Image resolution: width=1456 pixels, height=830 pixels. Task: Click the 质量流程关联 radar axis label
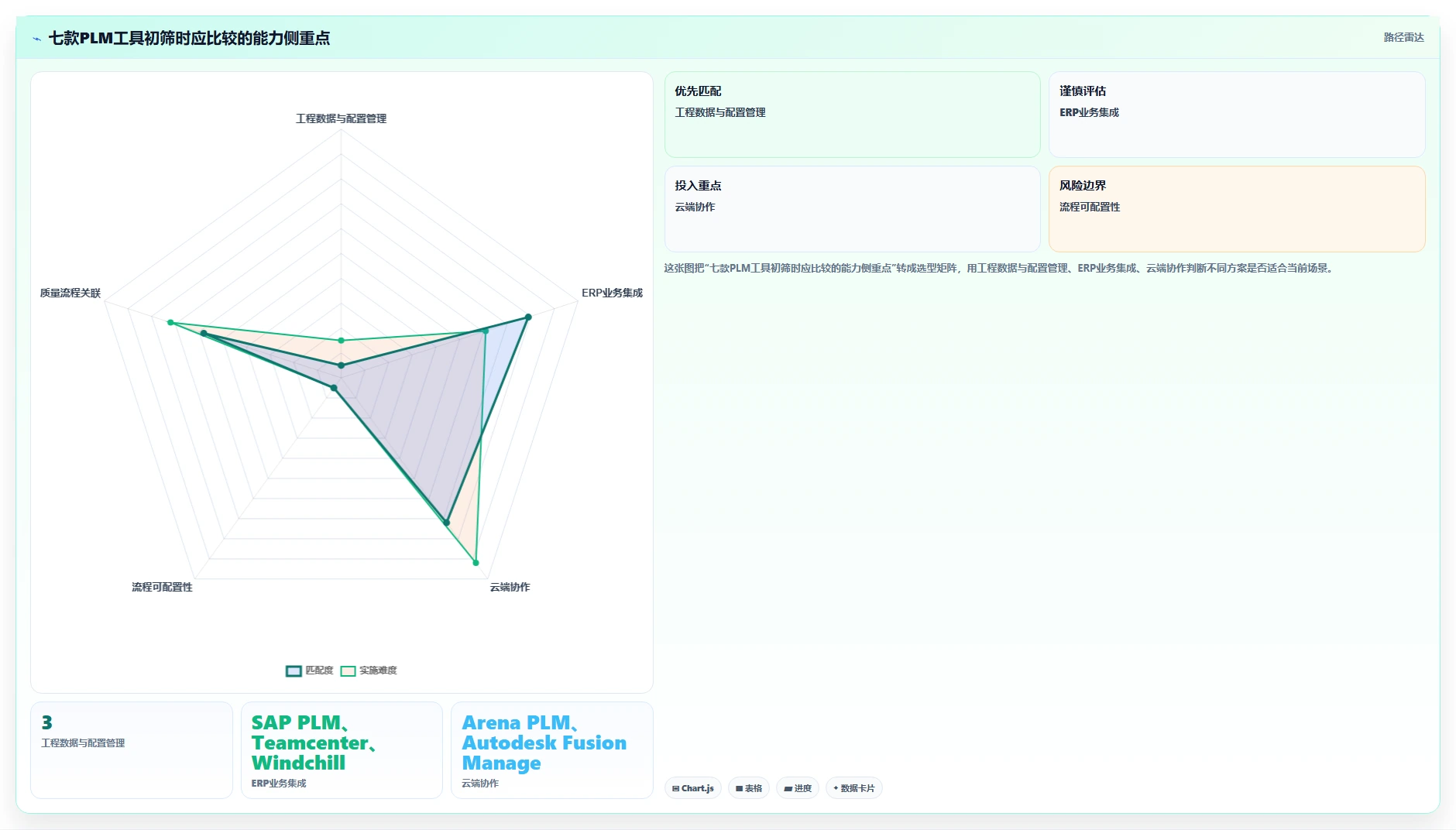pyautogui.click(x=70, y=293)
